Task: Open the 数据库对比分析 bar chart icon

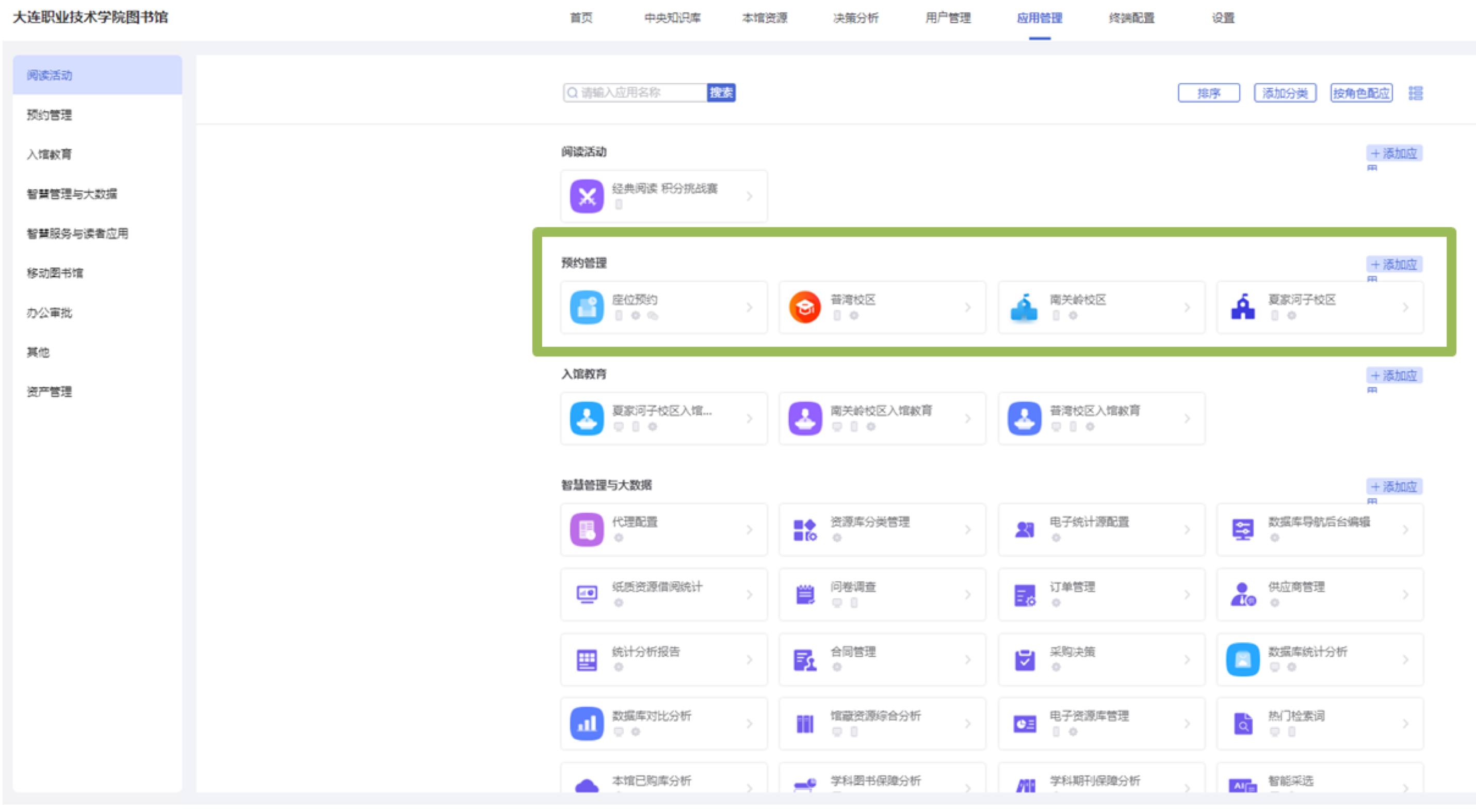Action: click(x=586, y=724)
